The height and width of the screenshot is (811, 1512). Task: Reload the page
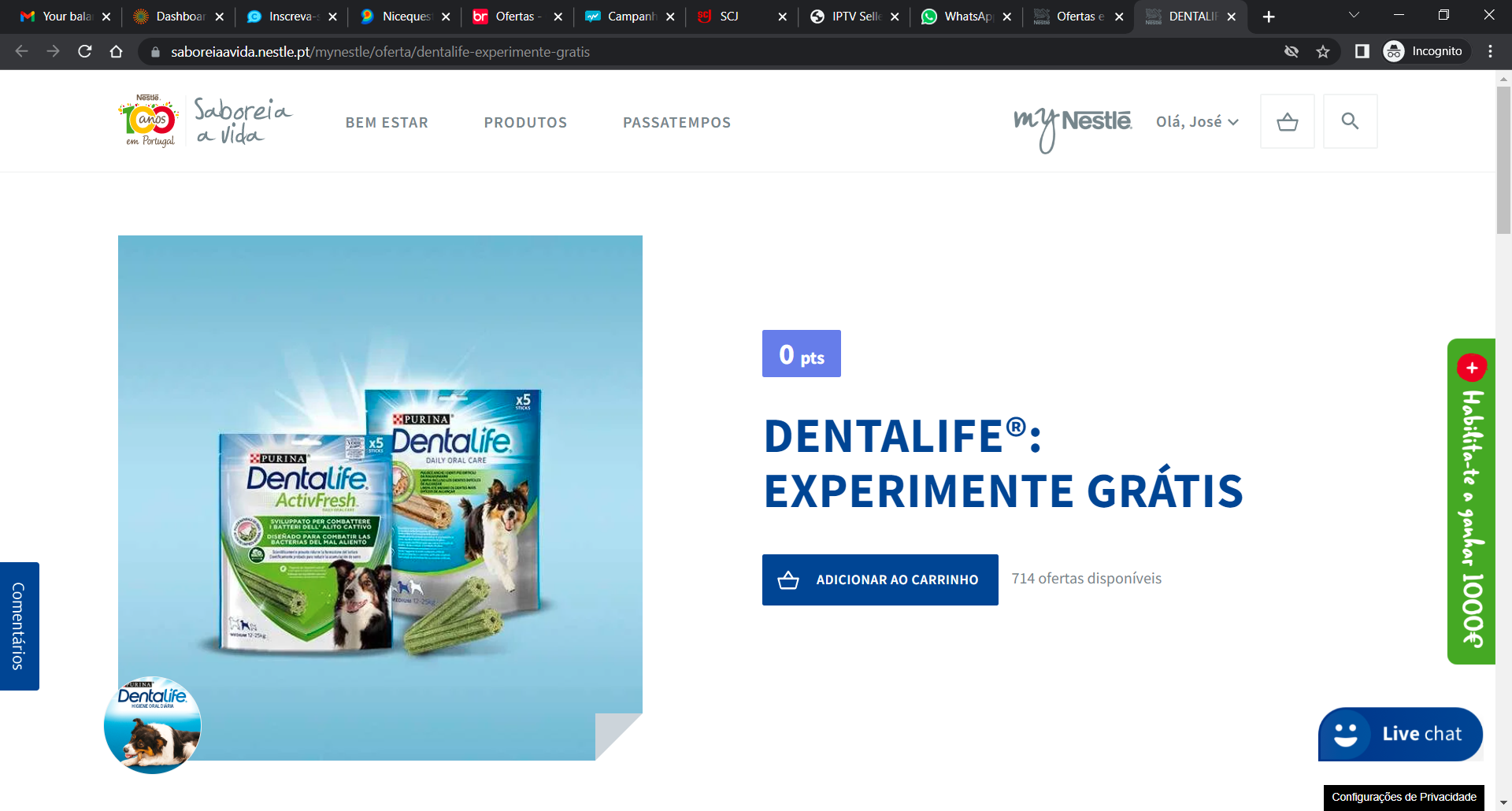click(85, 52)
